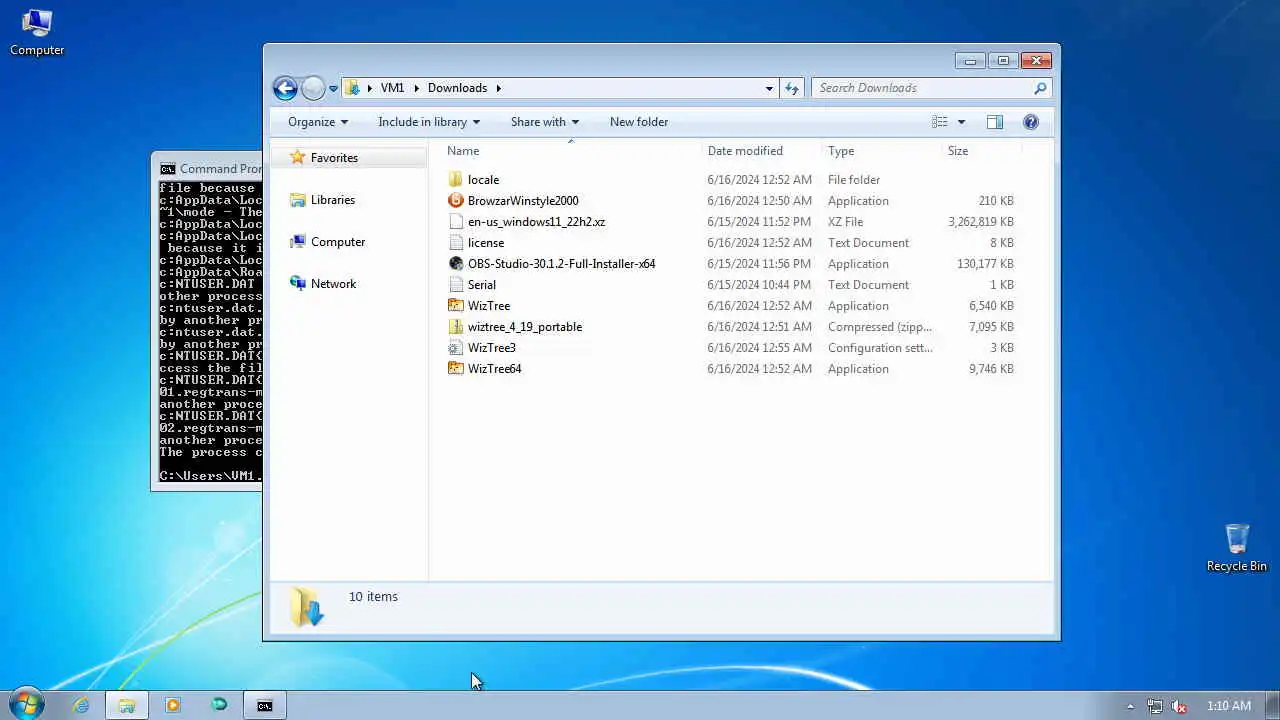Click the WizTree application icon
Image resolution: width=1280 pixels, height=720 pixels.
[x=456, y=306]
